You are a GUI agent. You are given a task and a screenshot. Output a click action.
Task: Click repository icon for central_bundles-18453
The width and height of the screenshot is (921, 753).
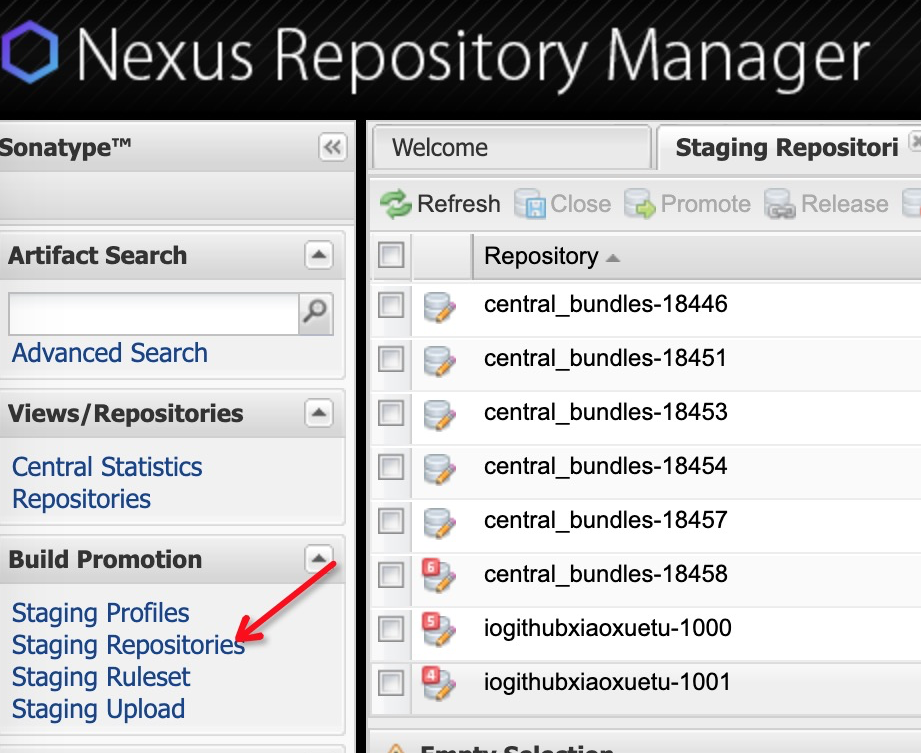coord(439,414)
